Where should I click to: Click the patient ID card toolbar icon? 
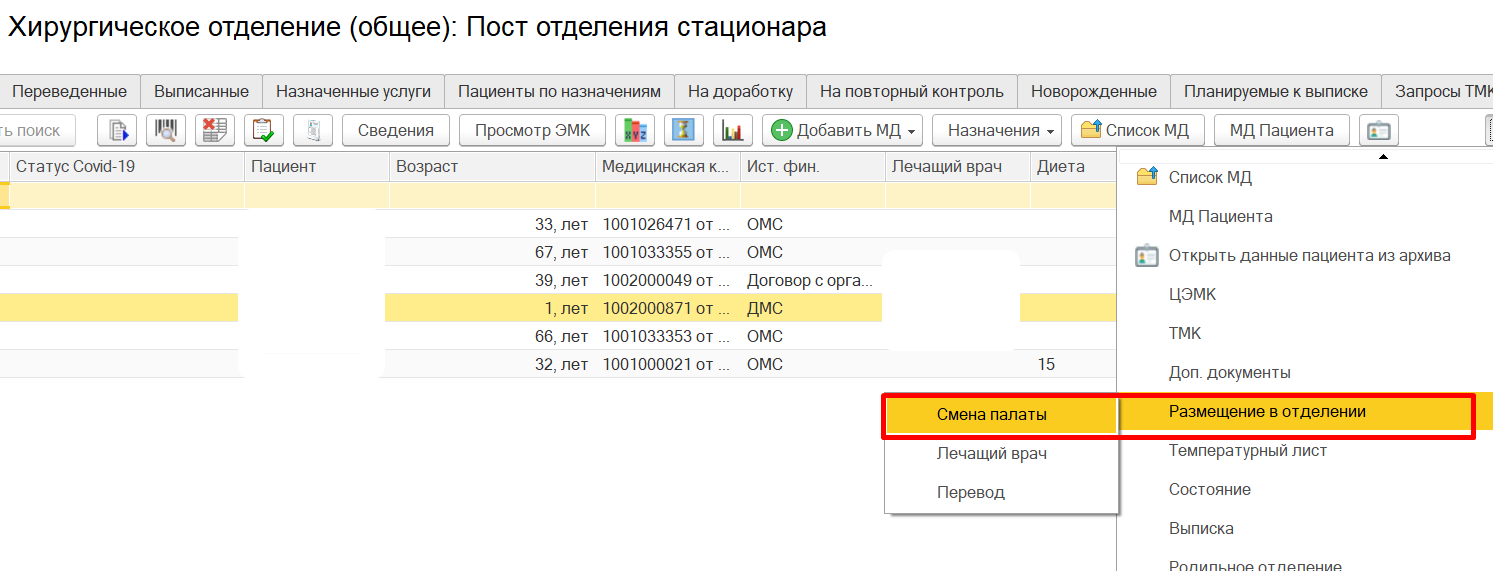point(1379,130)
